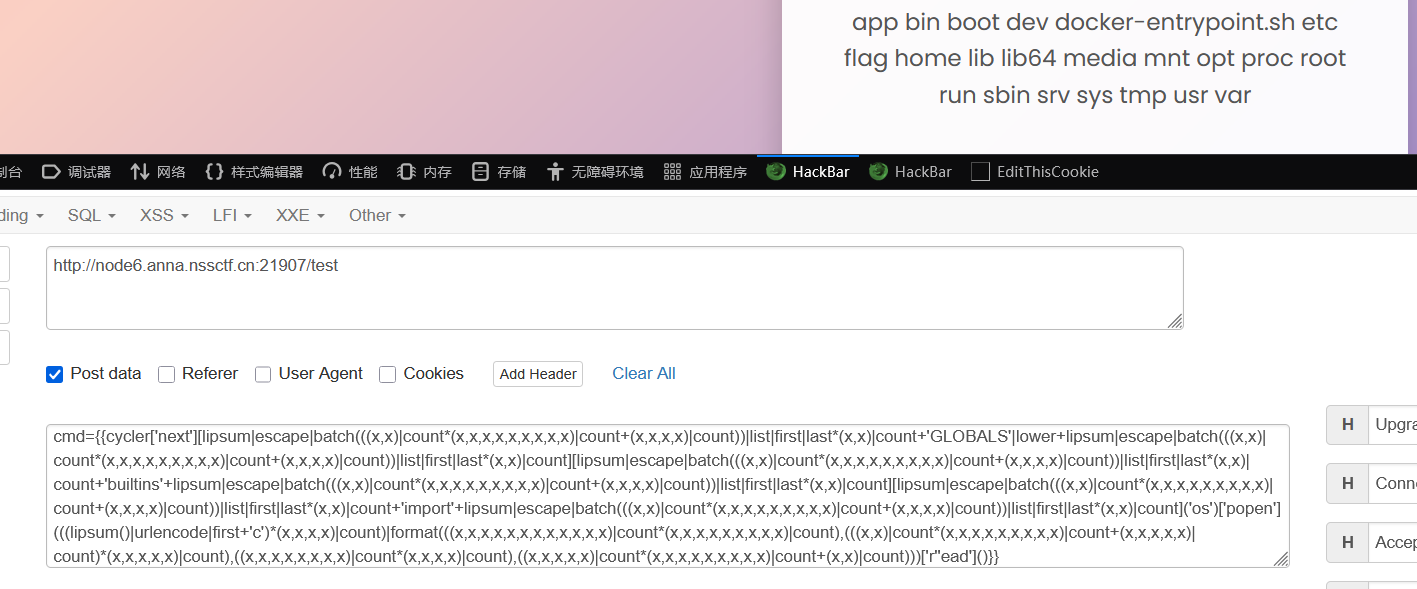Expand the XSS dropdown menu
Viewport: 1417px width, 589px height.
(165, 215)
